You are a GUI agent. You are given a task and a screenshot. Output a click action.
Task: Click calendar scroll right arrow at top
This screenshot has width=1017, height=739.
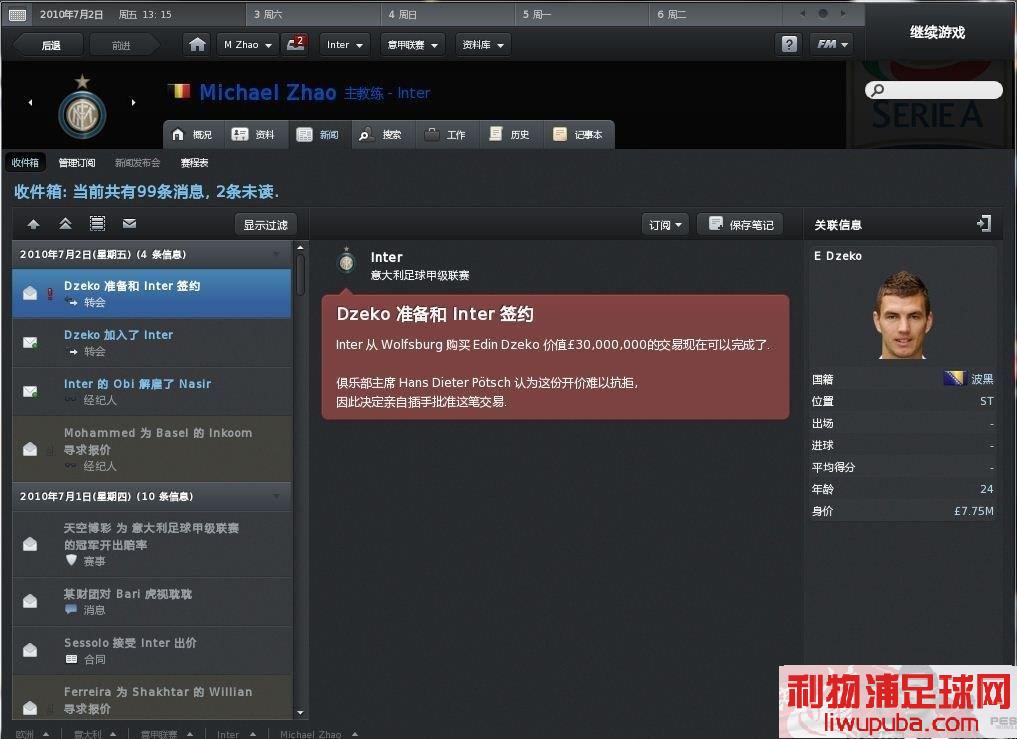click(843, 14)
